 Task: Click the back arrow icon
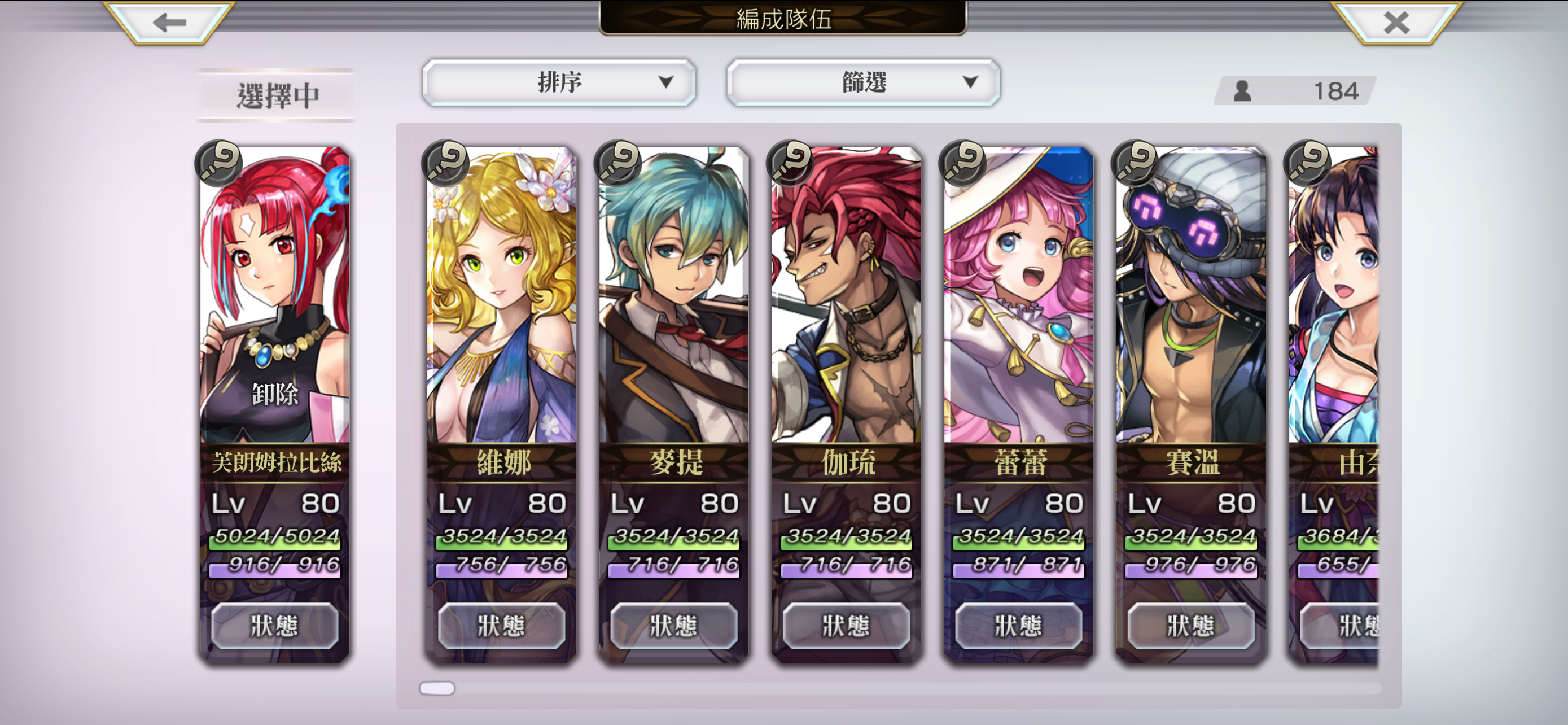[169, 23]
